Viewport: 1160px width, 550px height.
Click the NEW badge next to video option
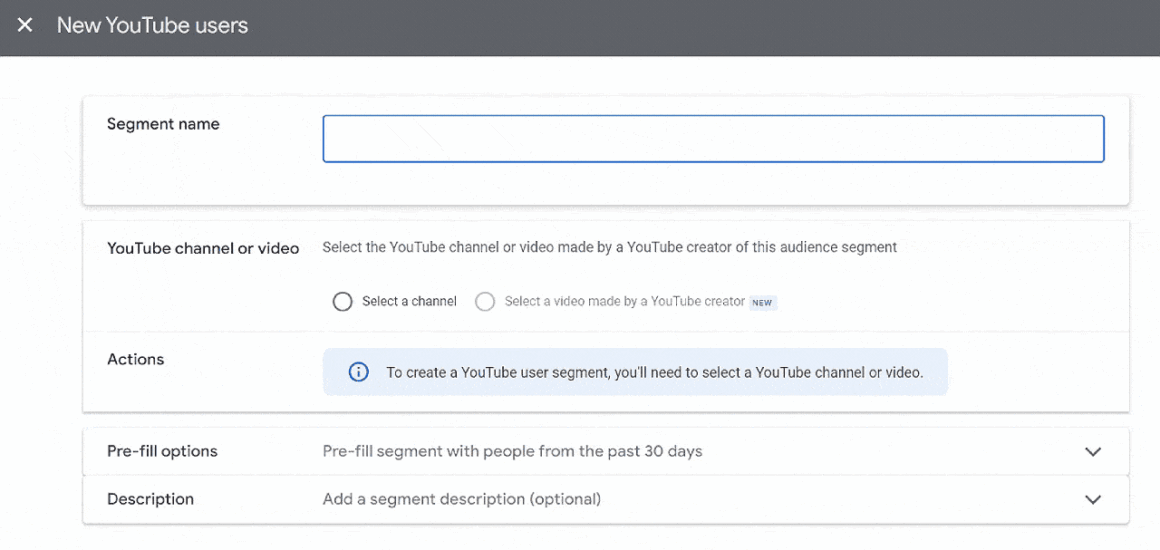click(x=763, y=303)
